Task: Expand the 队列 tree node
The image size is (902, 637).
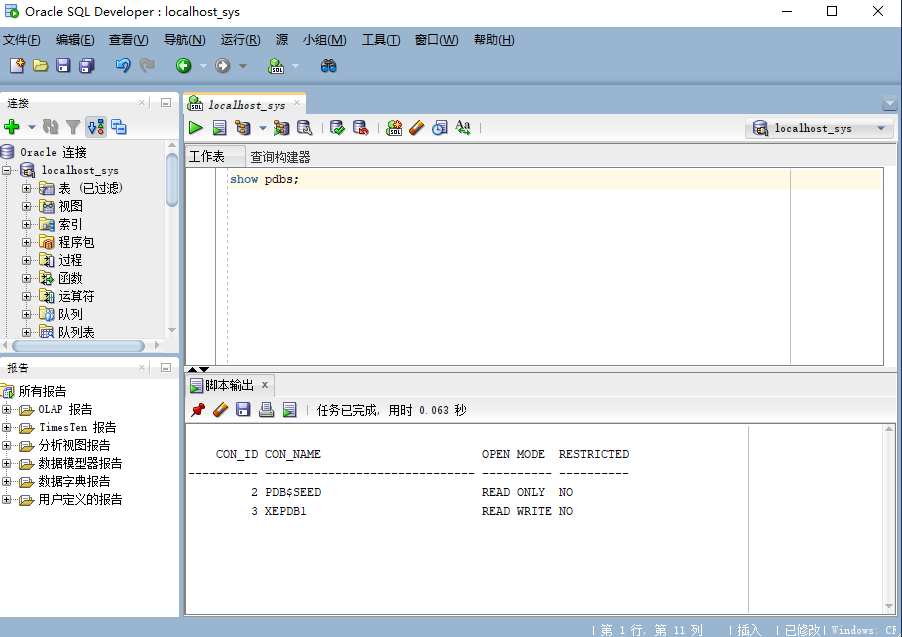Action: pyautogui.click(x=26, y=314)
